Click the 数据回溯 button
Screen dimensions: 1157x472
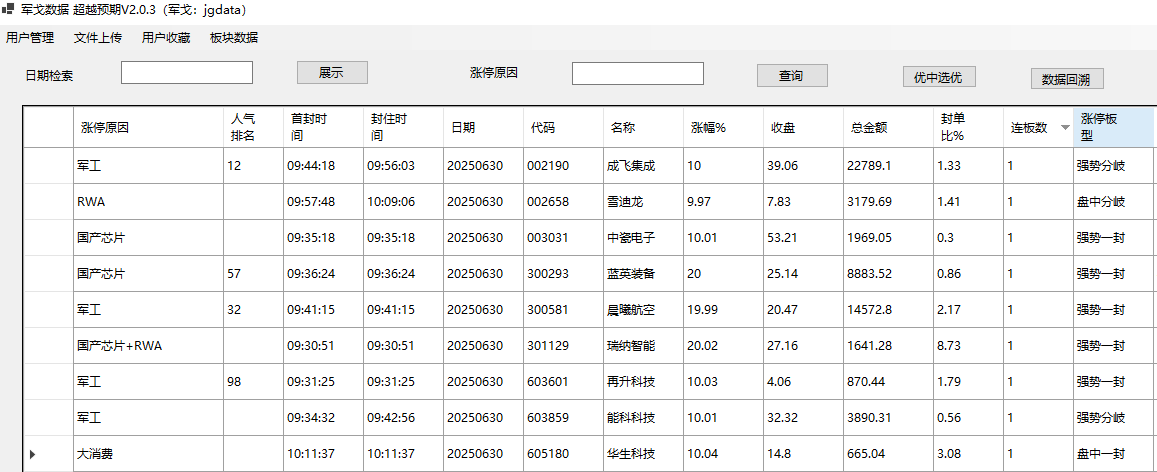pyautogui.click(x=1067, y=79)
